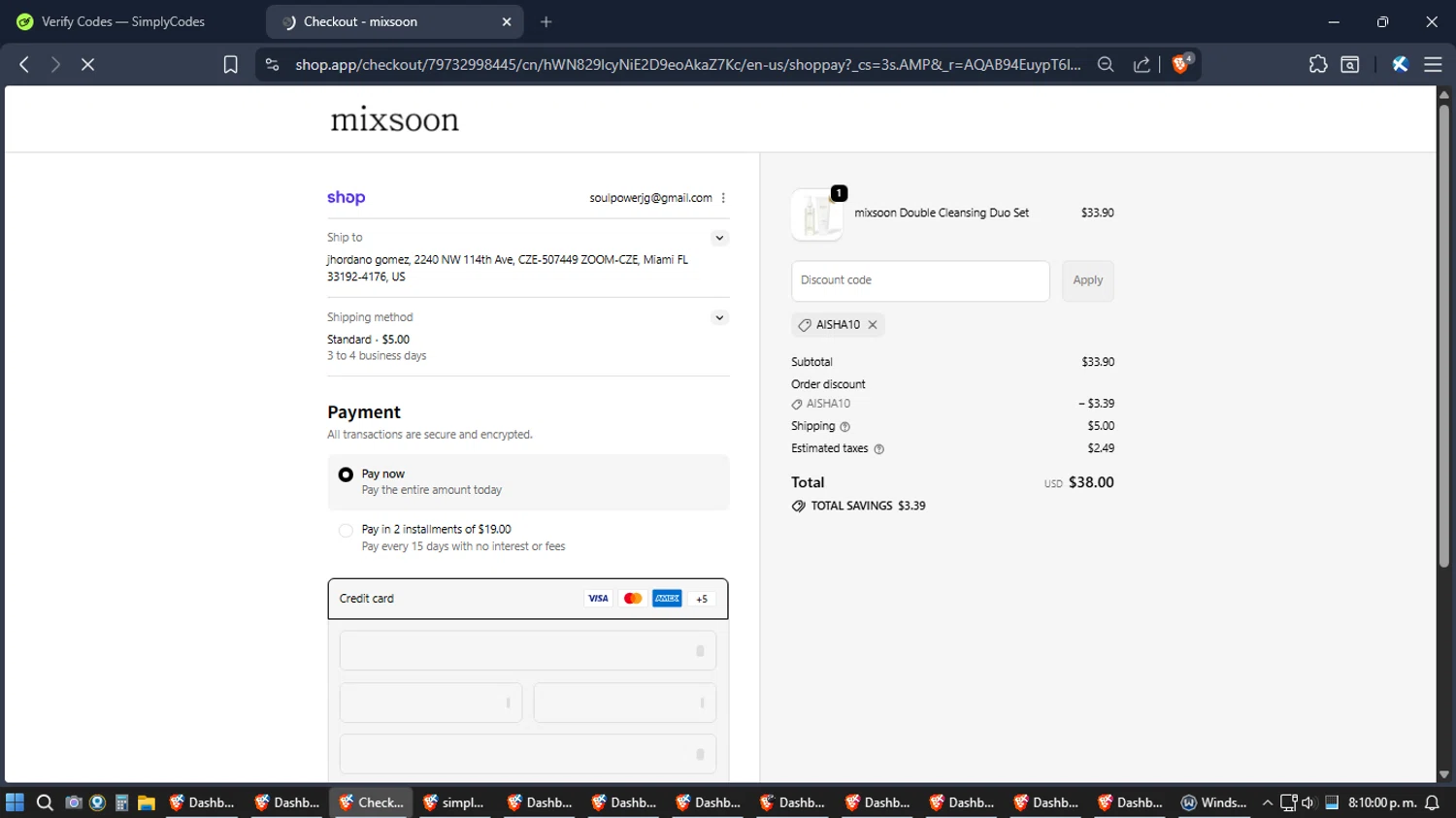
Task: Open the Windows Start menu
Action: 15,802
